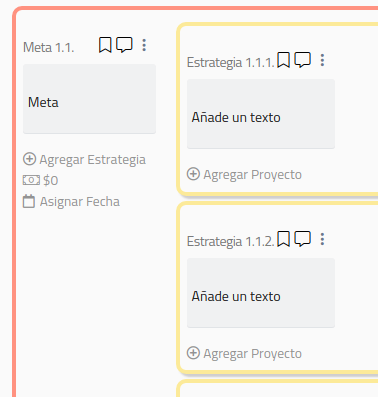This screenshot has width=378, height=397.
Task: Click the Agregar Estrategia link
Action: point(93,160)
